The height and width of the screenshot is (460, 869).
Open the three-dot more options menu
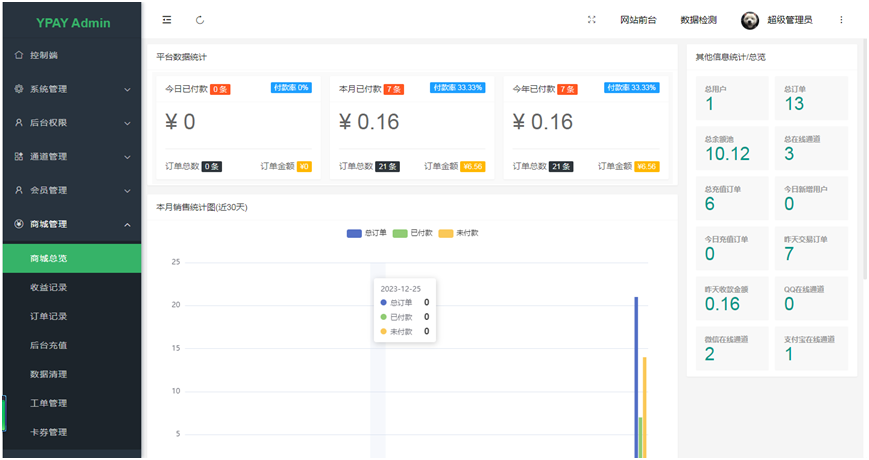tap(841, 20)
